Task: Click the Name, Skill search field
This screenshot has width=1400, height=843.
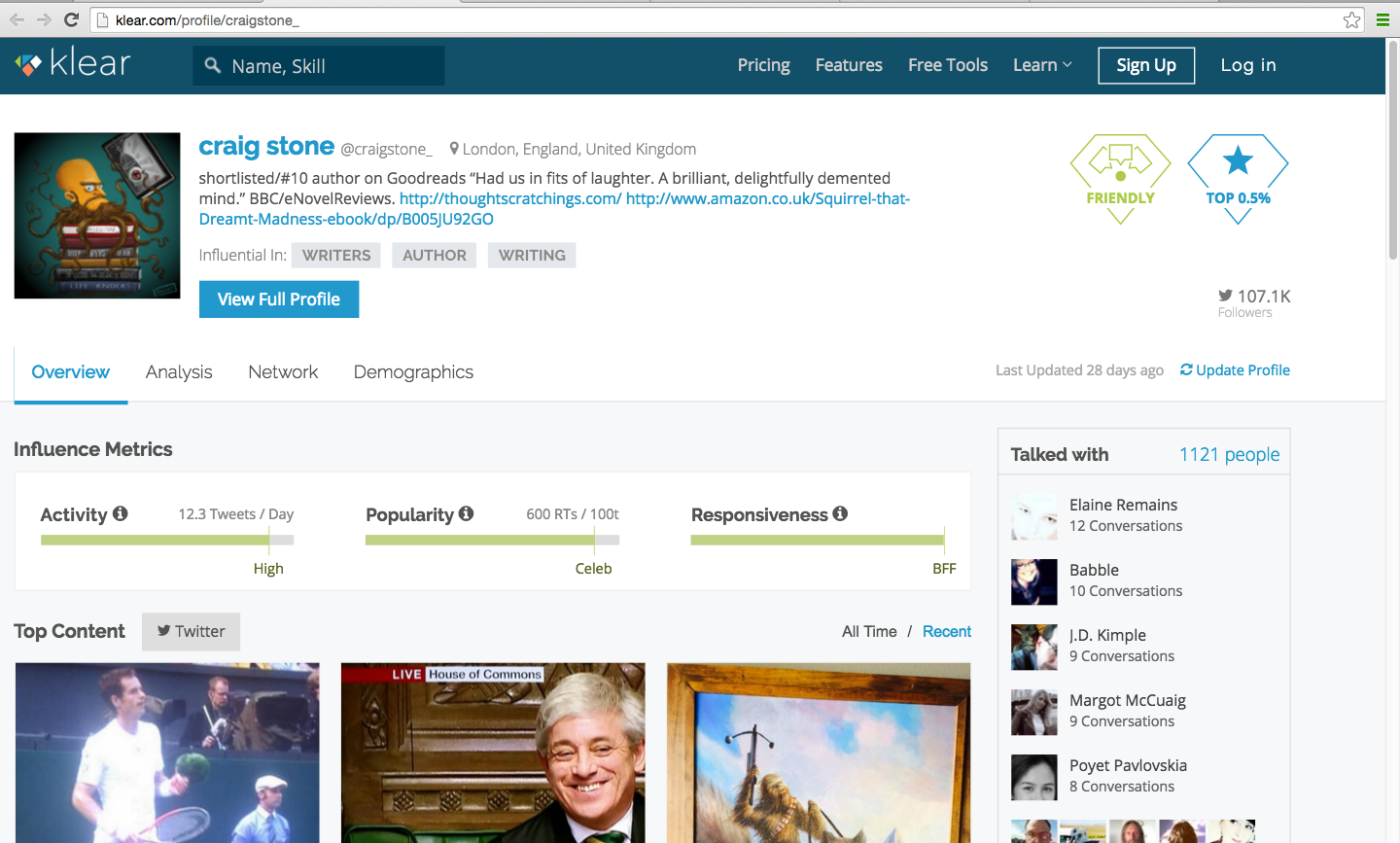Action: click(x=319, y=65)
